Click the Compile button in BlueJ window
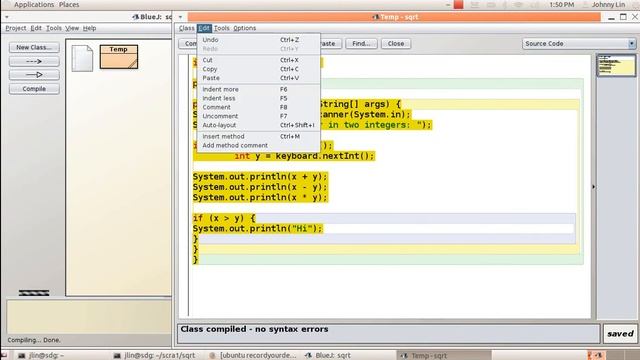The height and width of the screenshot is (360, 640). [34, 89]
